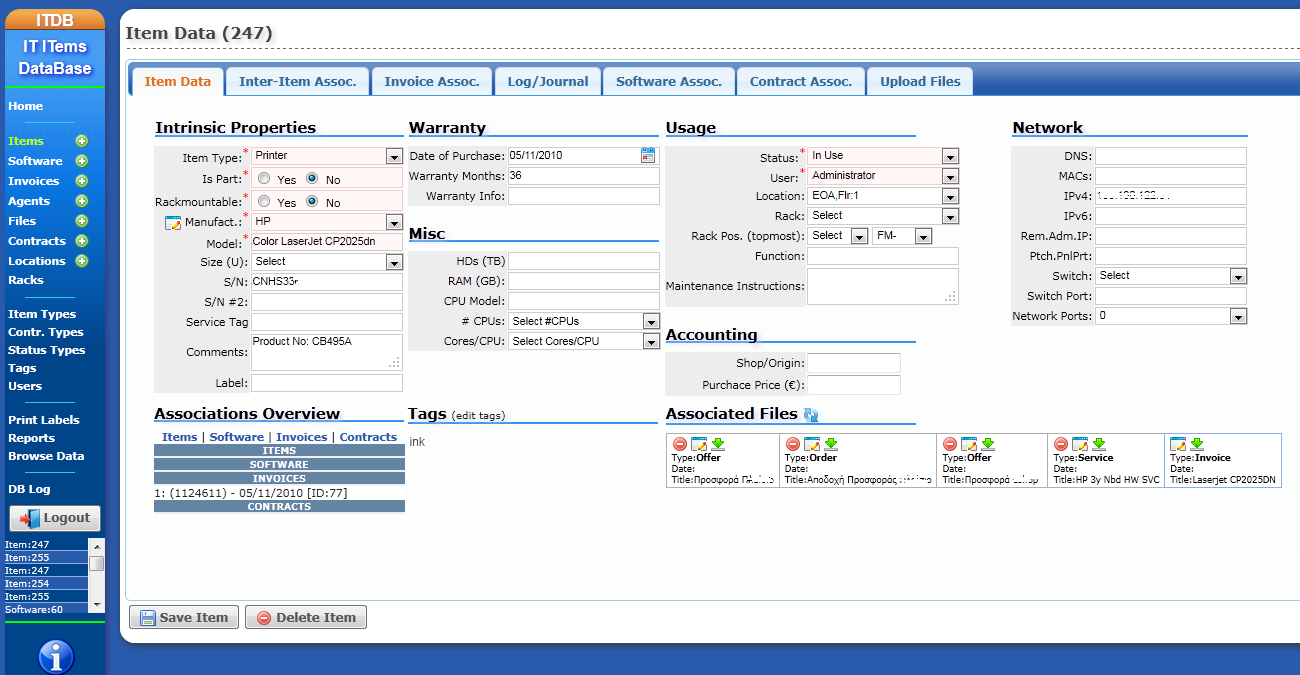The height and width of the screenshot is (675, 1300).
Task: Expand the Location dropdown
Action: click(883, 196)
